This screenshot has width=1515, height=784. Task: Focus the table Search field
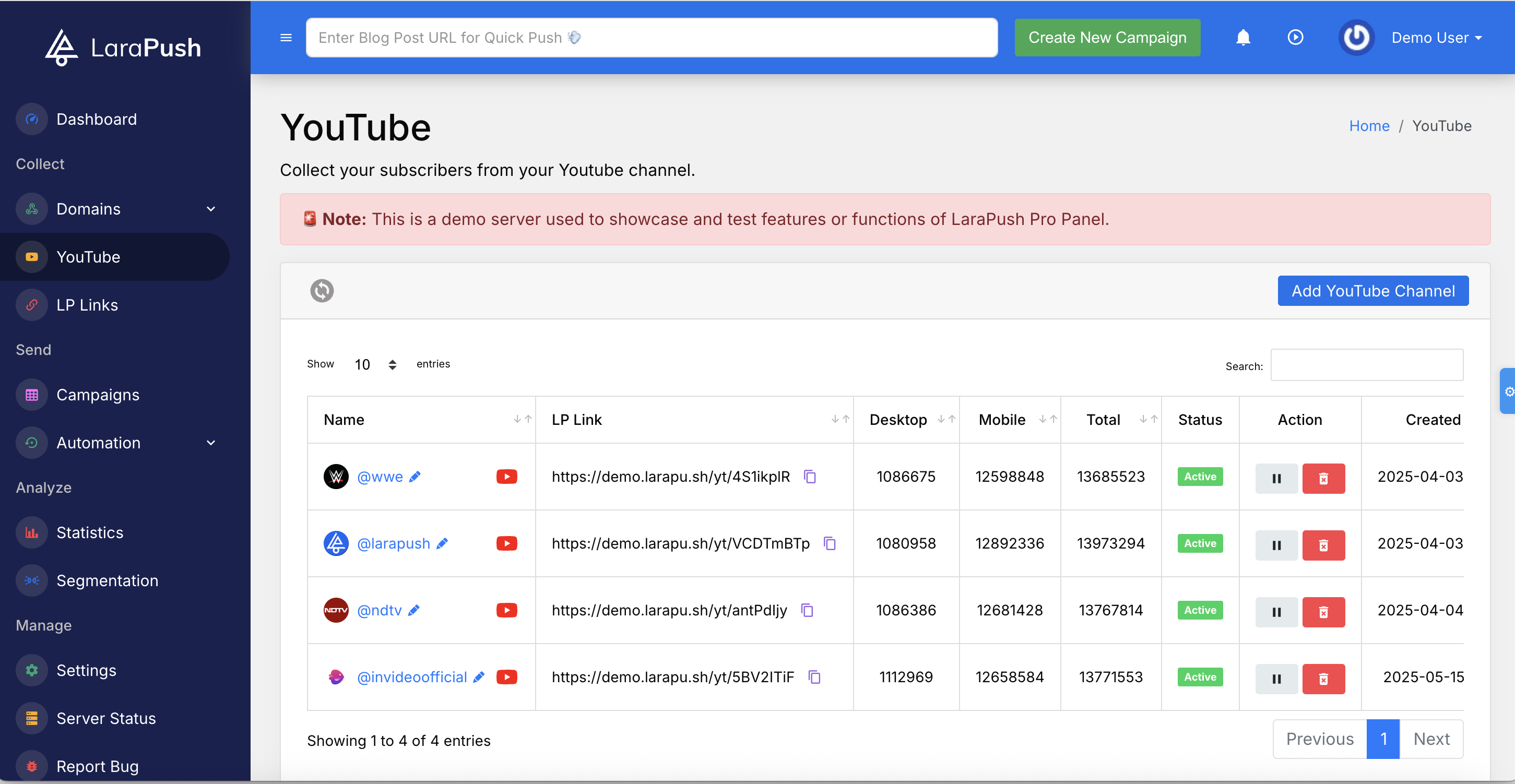click(x=1367, y=365)
